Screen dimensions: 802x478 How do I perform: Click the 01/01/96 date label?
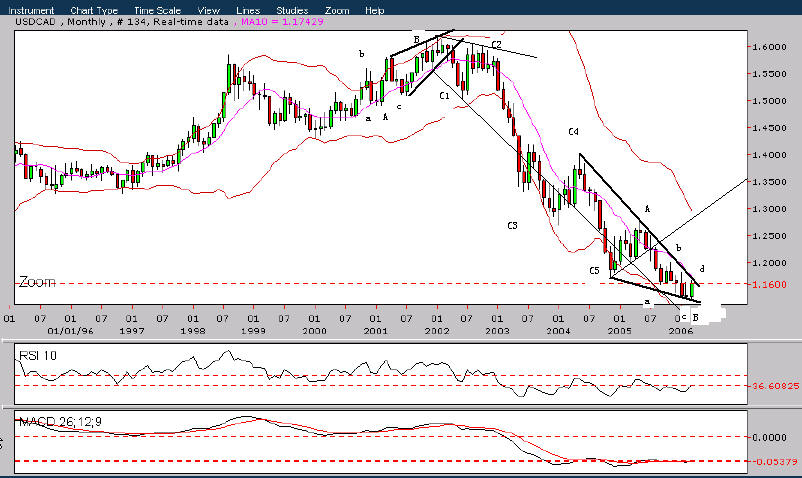pos(71,331)
